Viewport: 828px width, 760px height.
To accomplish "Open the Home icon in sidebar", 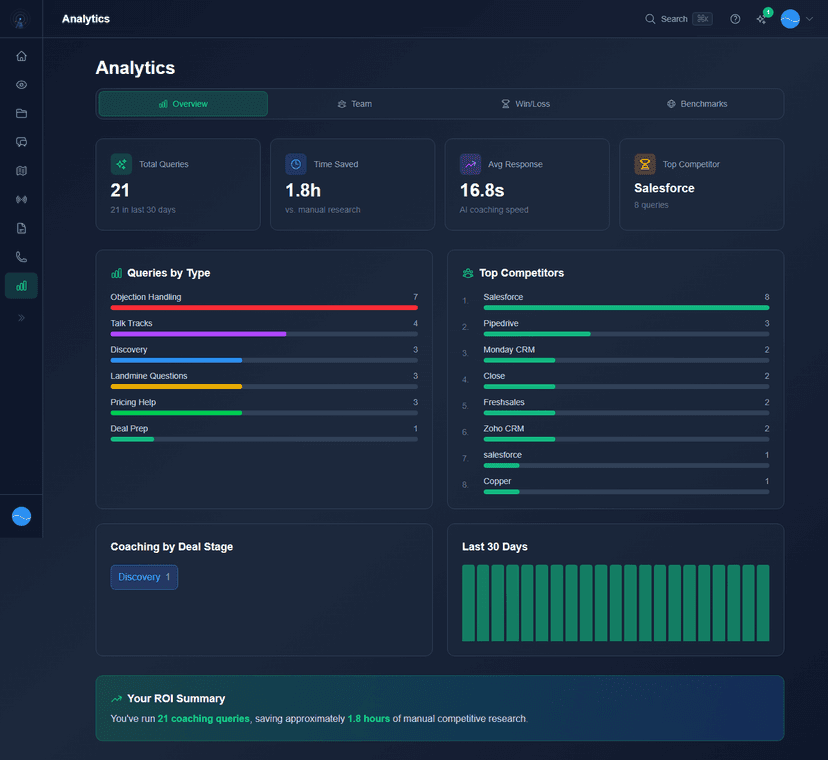I will click(20, 56).
